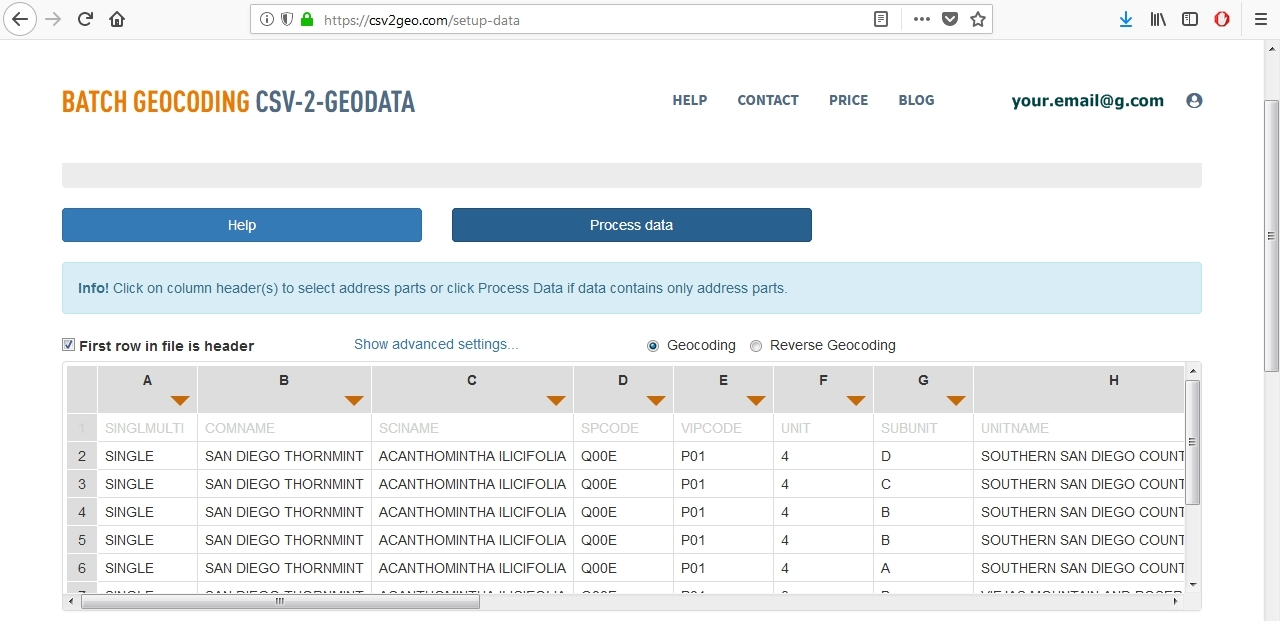Toggle the sidebar icon in toolbar

point(1190,19)
